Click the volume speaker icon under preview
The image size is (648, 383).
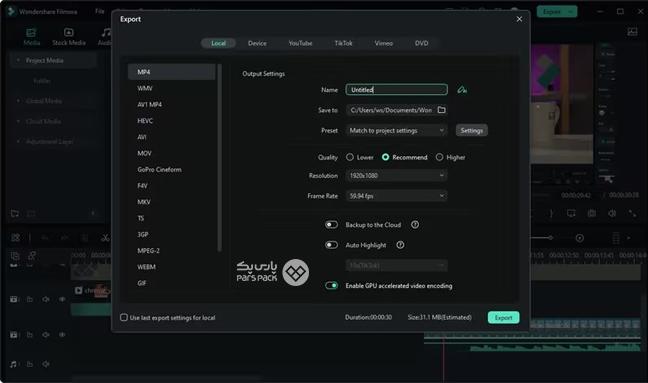pos(612,213)
